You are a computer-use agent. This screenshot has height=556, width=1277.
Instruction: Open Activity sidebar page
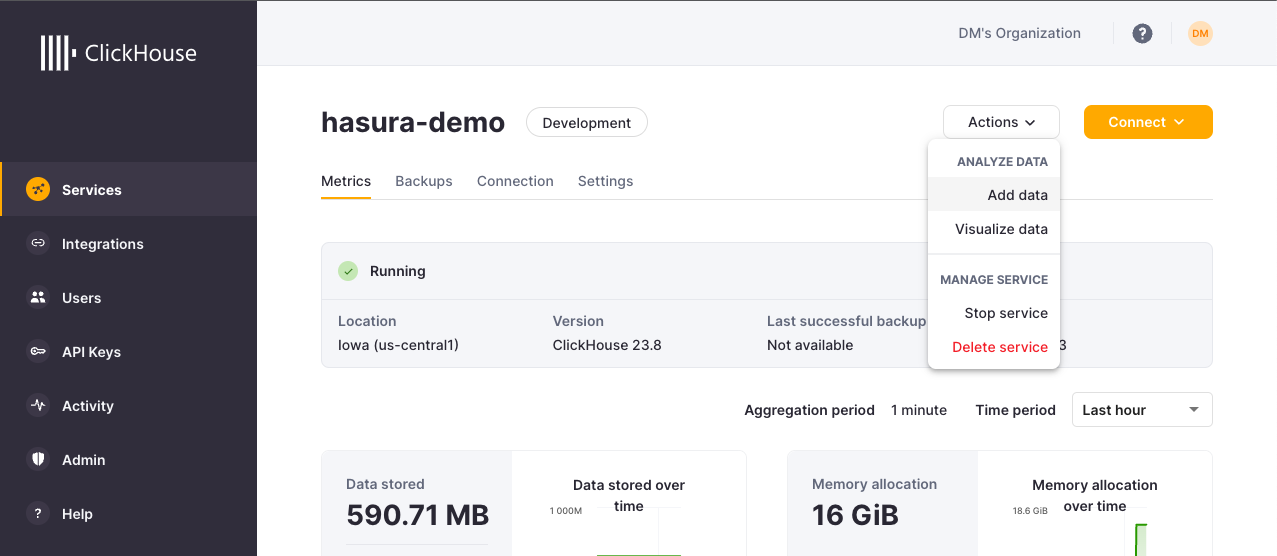(128, 405)
